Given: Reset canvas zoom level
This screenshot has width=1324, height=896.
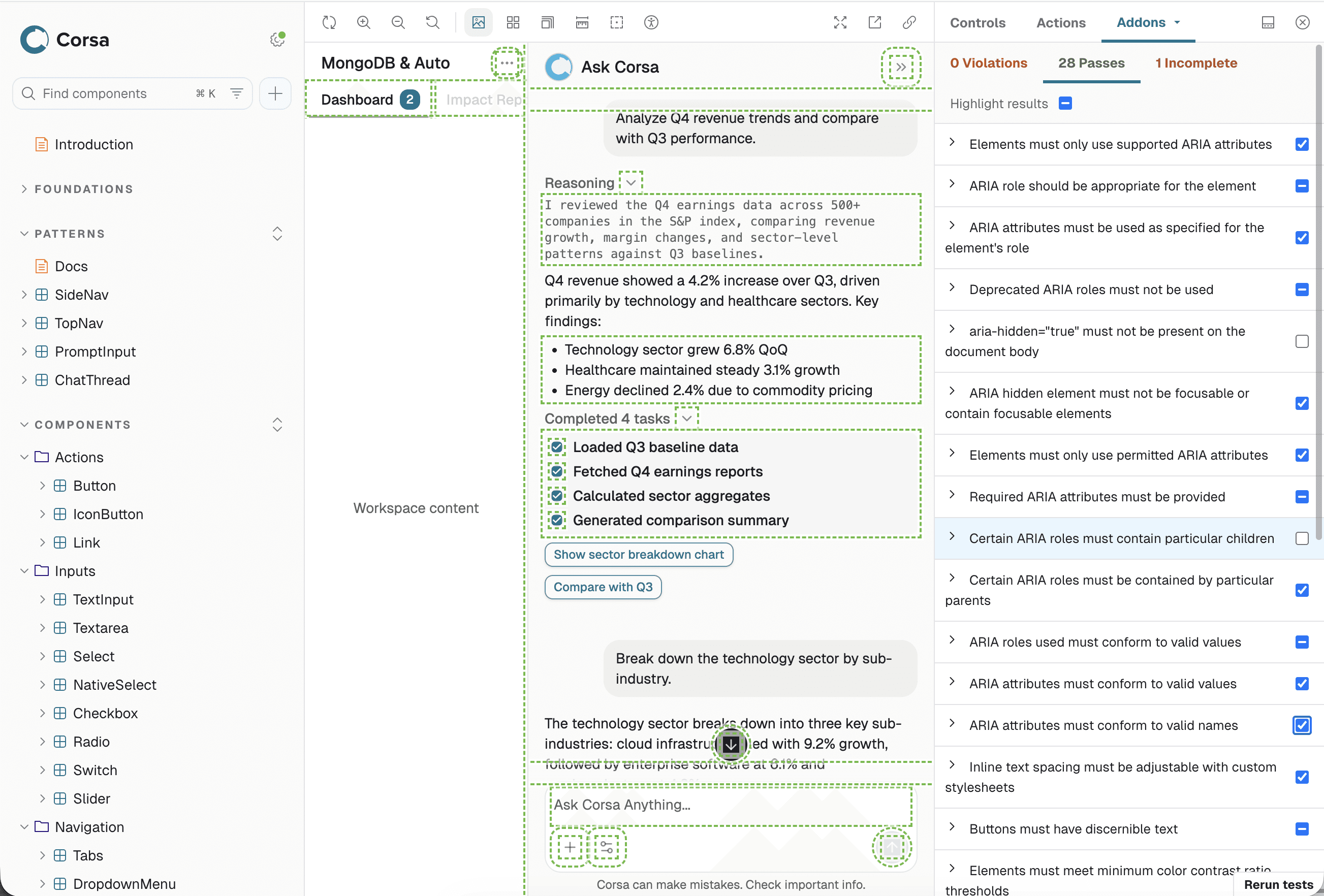Looking at the screenshot, I should tap(433, 22).
